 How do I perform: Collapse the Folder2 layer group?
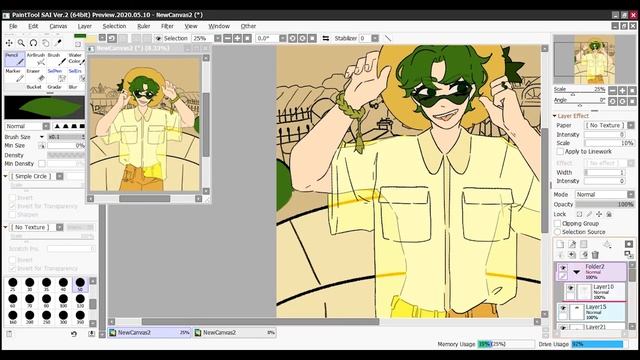point(577,271)
